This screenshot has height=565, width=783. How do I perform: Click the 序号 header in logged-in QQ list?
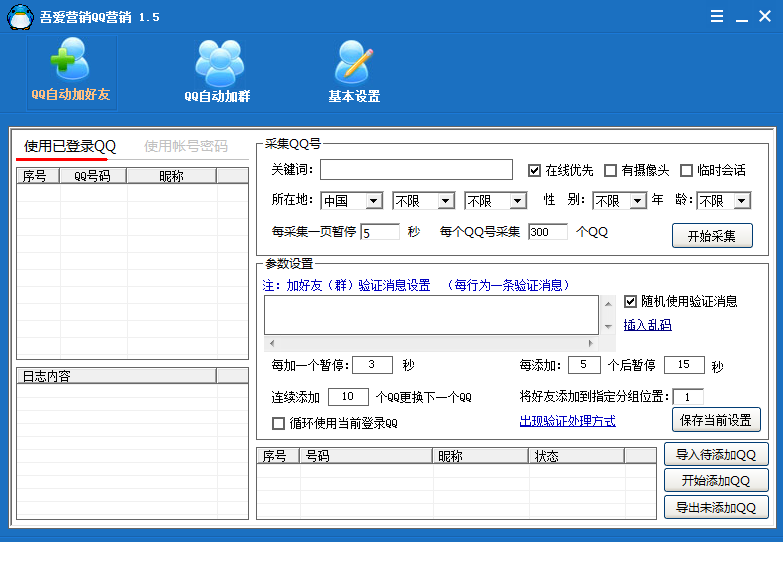click(x=38, y=176)
